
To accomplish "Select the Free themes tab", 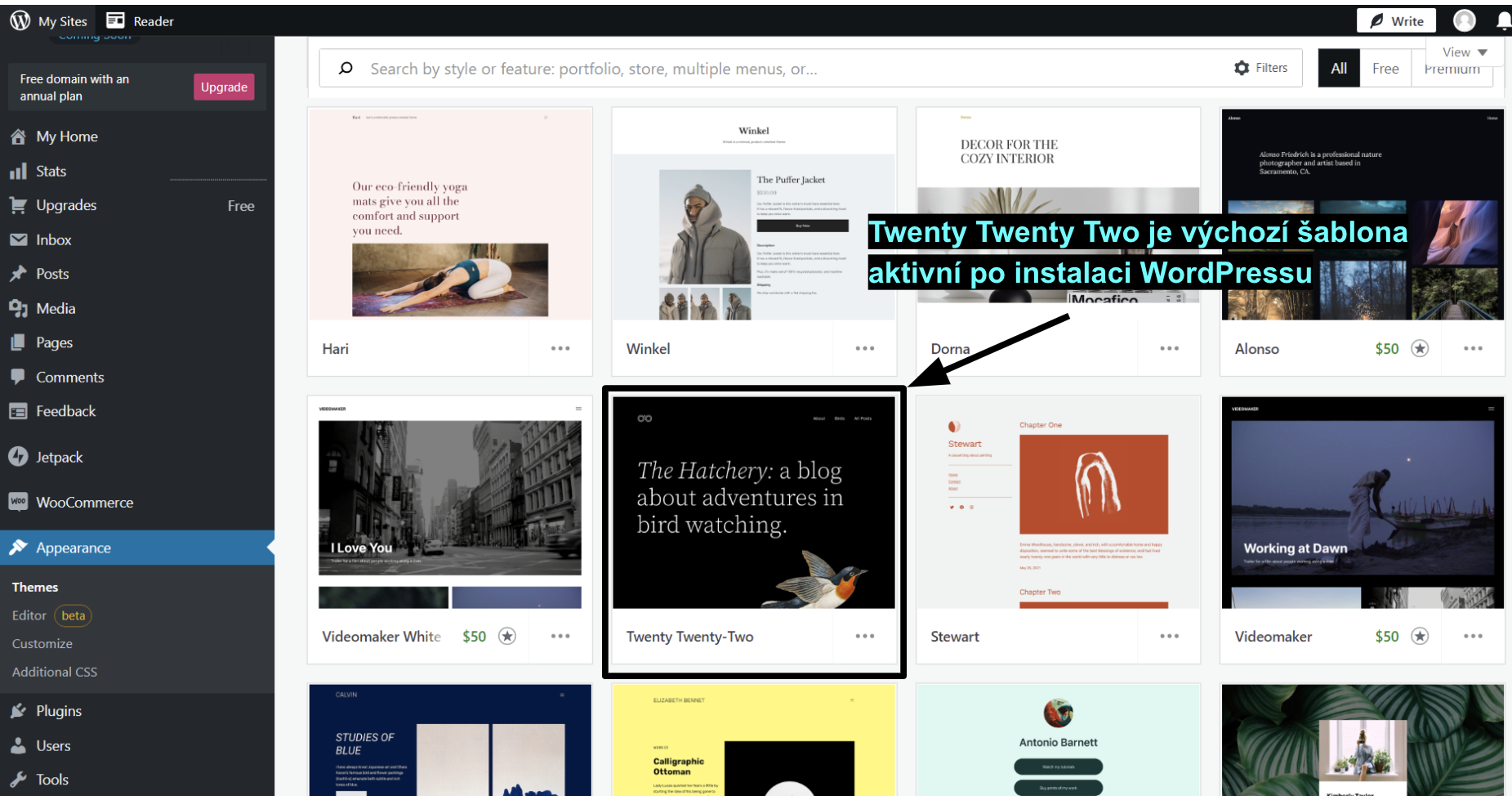I will 1385,69.
